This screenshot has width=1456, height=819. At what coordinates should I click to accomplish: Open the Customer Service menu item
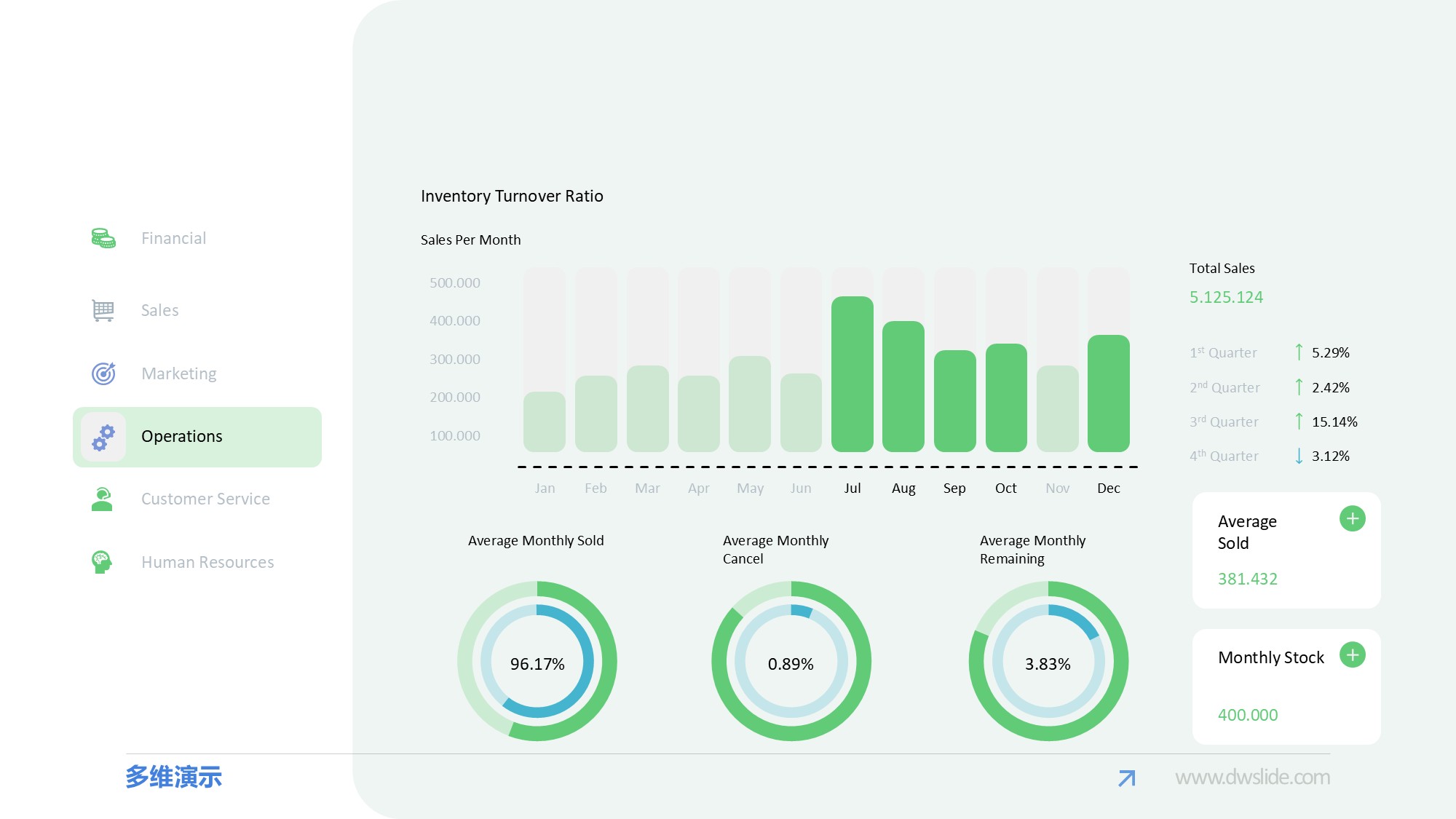pyautogui.click(x=205, y=499)
